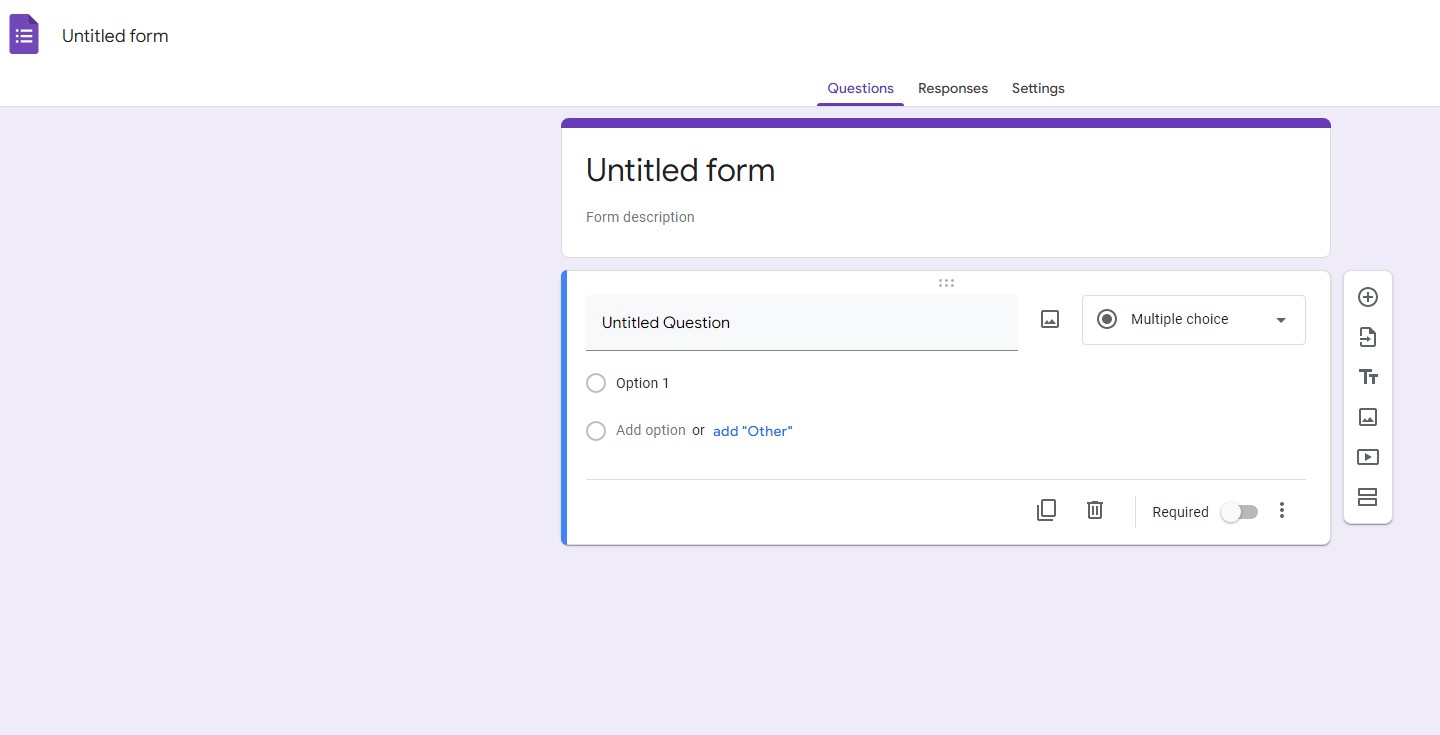Toggle the Required switch on
This screenshot has width=1440, height=735.
[1239, 512]
